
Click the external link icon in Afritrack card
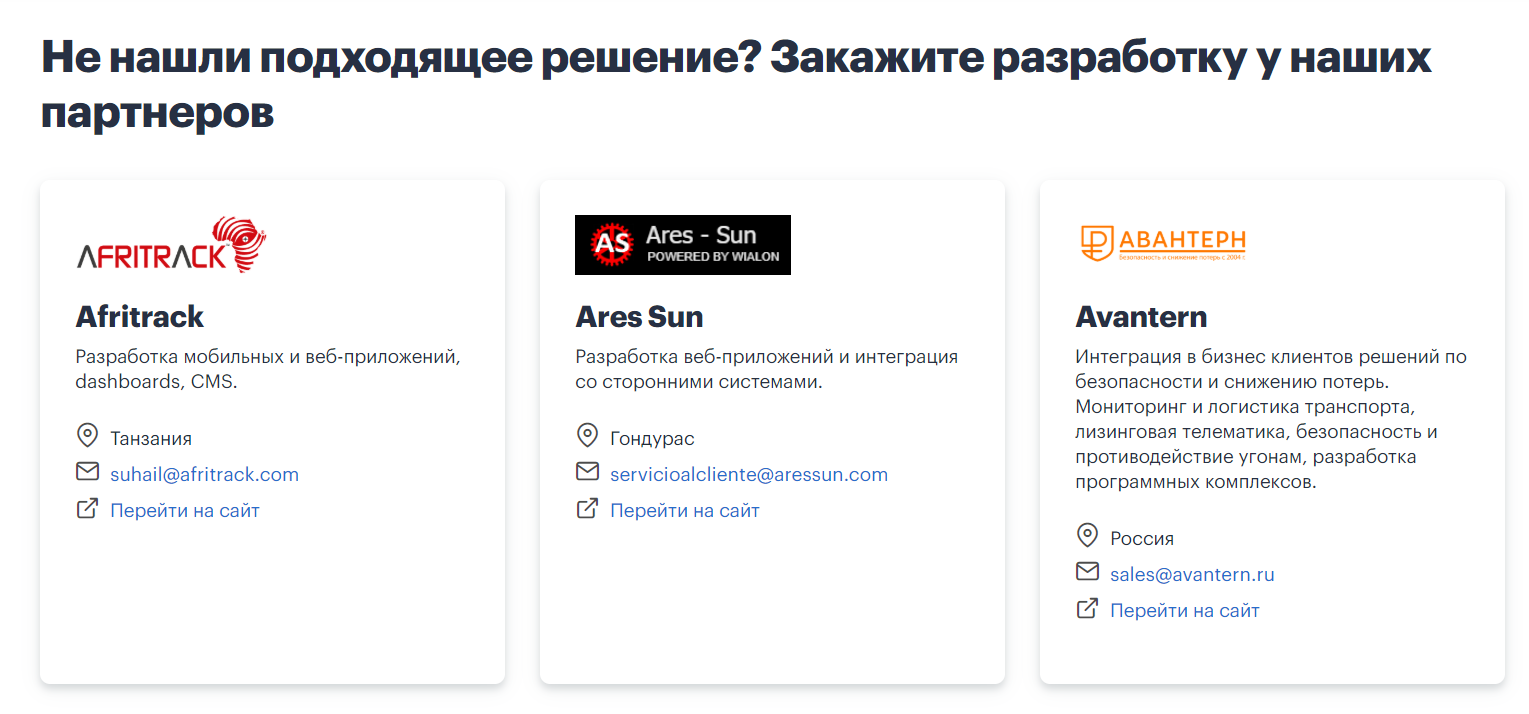[87, 509]
